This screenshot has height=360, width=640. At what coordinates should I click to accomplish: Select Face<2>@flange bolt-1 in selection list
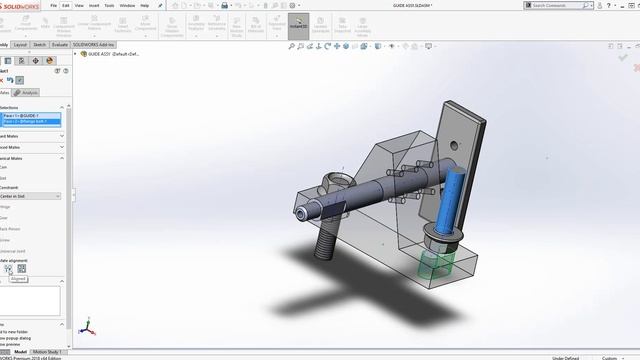31,121
